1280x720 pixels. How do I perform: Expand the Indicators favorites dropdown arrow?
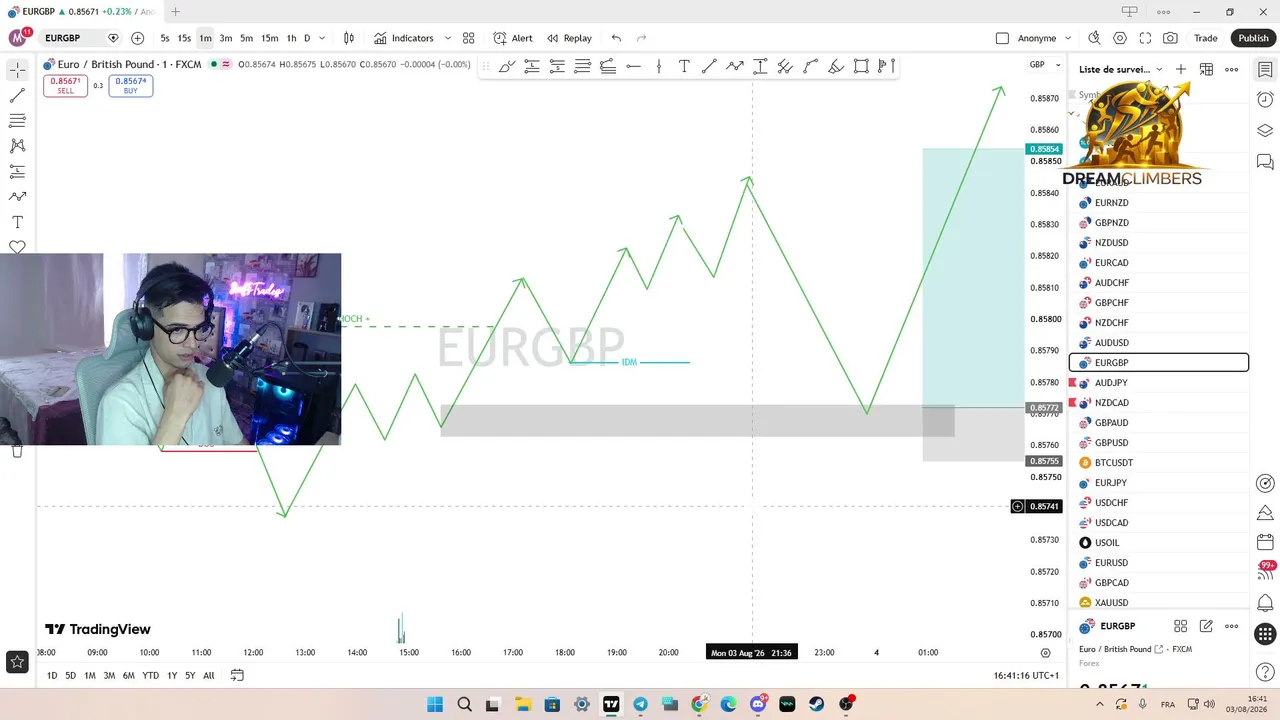(x=447, y=38)
